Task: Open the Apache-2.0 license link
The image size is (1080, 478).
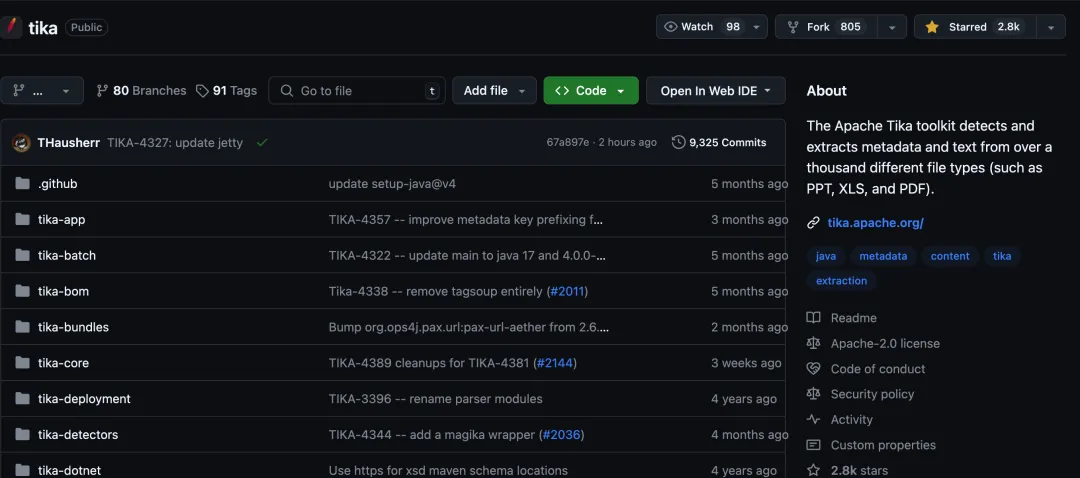Action: 885,343
